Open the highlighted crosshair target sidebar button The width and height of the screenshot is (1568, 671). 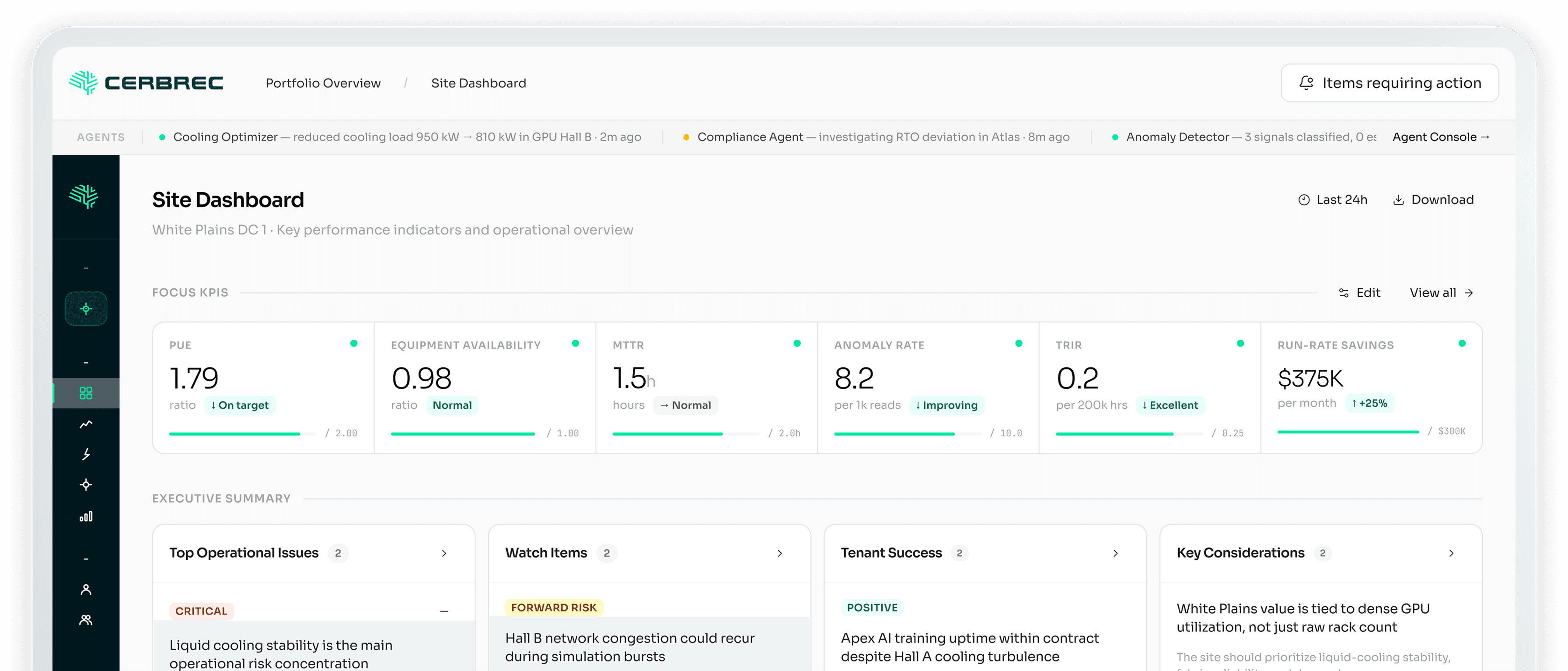tap(86, 309)
